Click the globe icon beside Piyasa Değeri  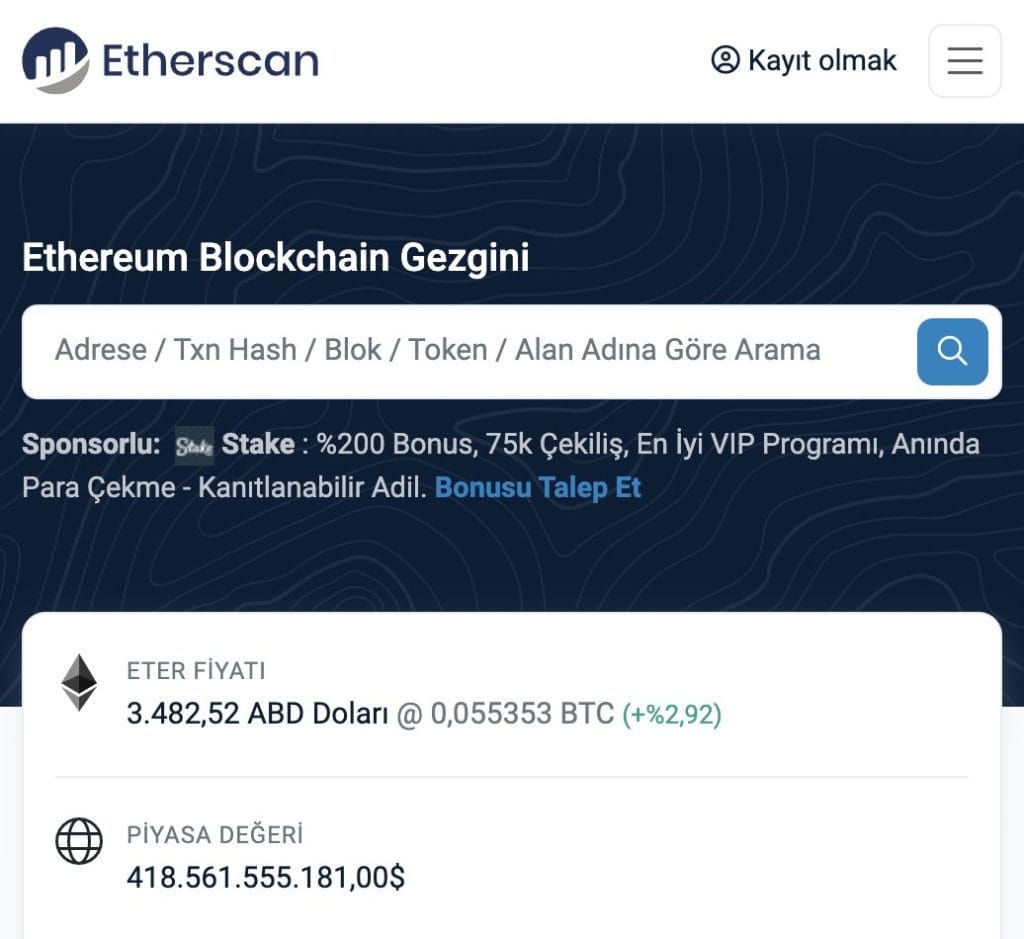78,842
